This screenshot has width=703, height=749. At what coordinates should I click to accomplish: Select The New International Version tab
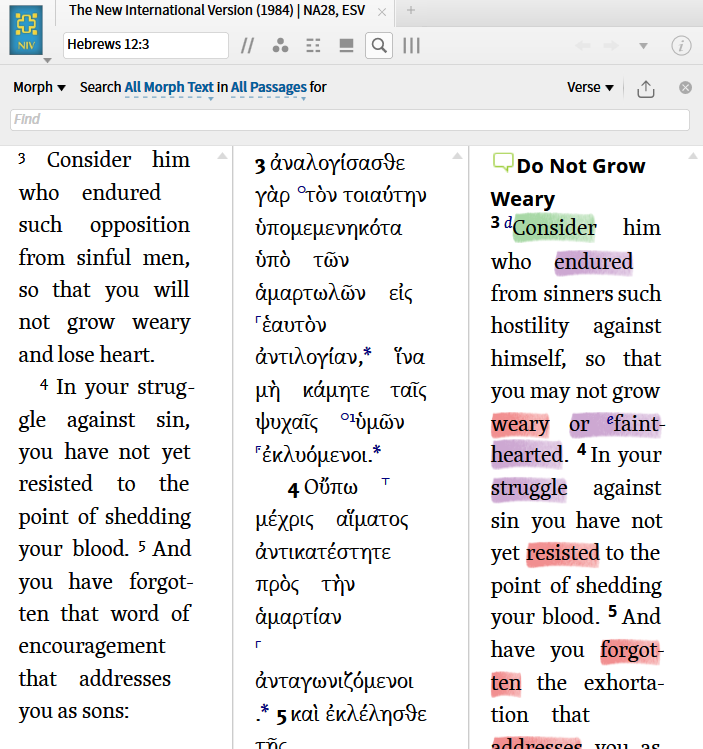pos(217,11)
